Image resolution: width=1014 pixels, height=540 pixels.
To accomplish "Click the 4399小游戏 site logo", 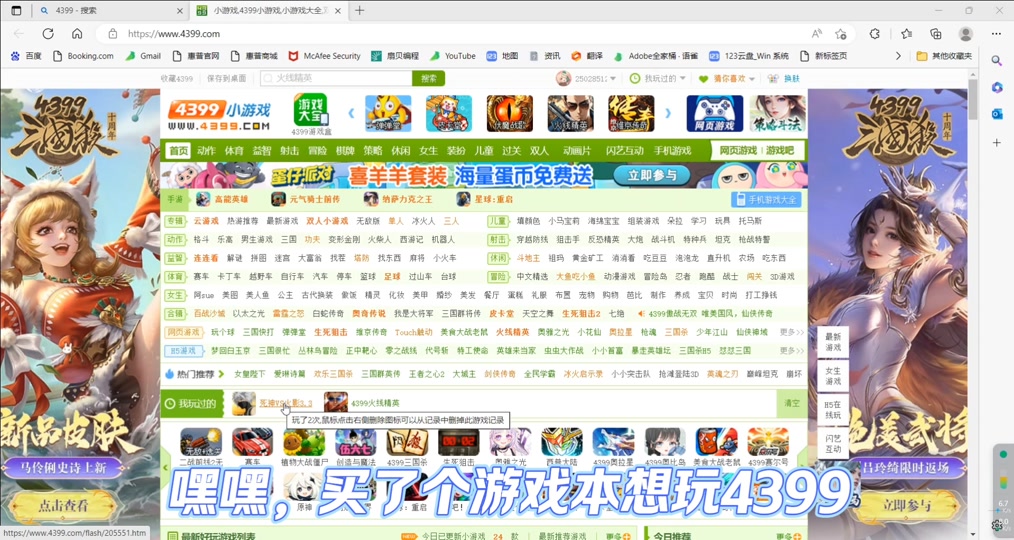I will point(219,114).
